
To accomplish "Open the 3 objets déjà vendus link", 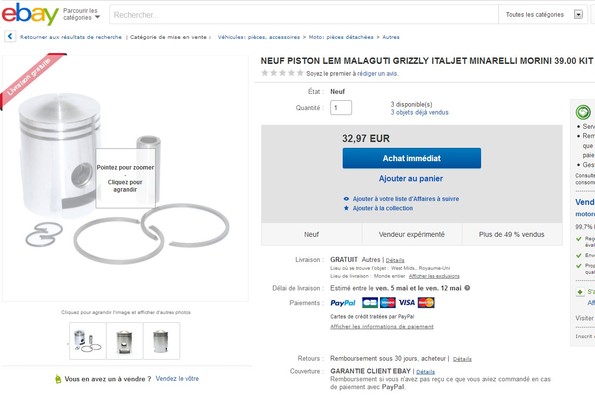I will (419, 112).
